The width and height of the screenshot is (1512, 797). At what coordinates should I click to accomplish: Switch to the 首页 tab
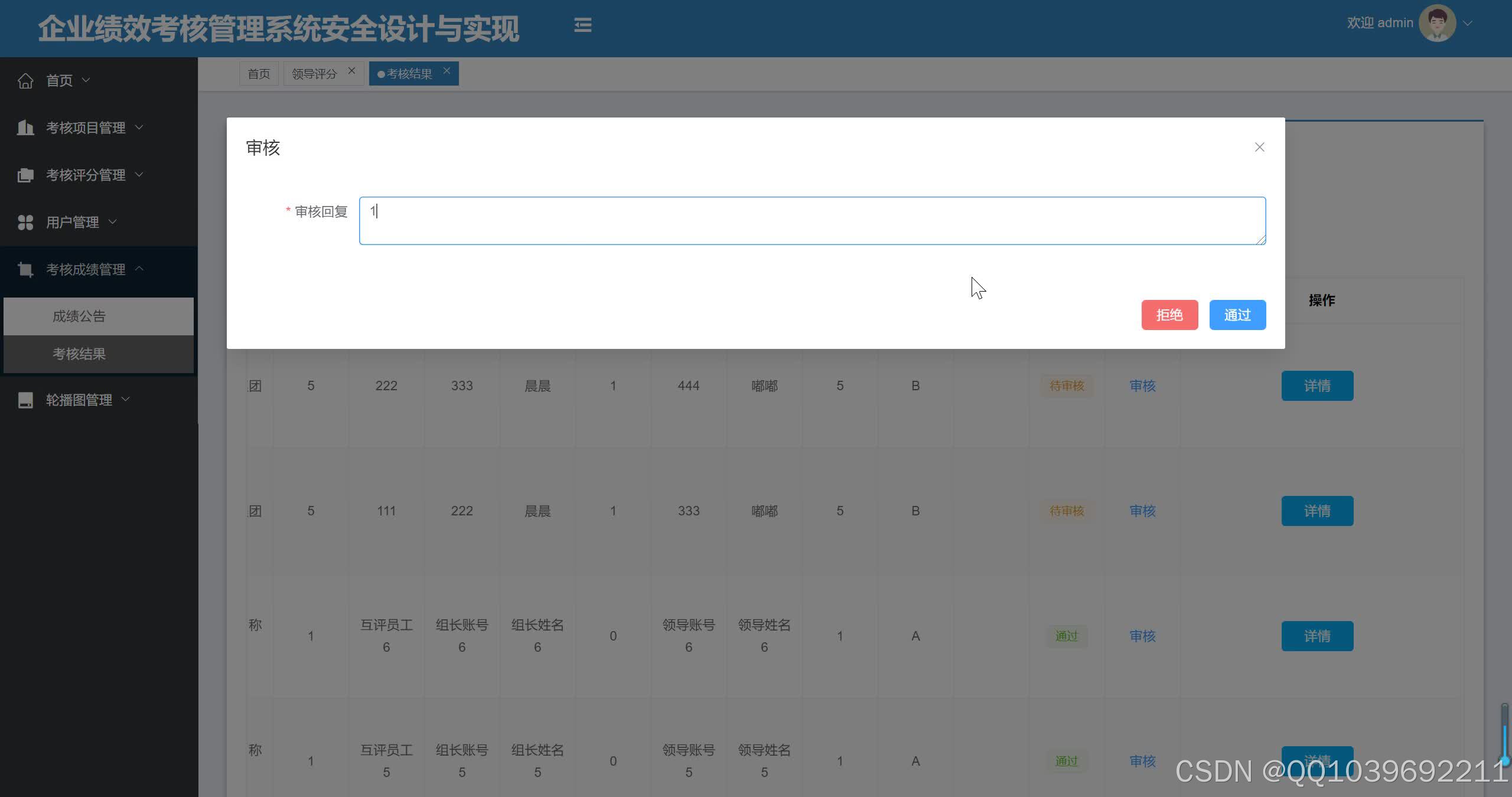[259, 74]
